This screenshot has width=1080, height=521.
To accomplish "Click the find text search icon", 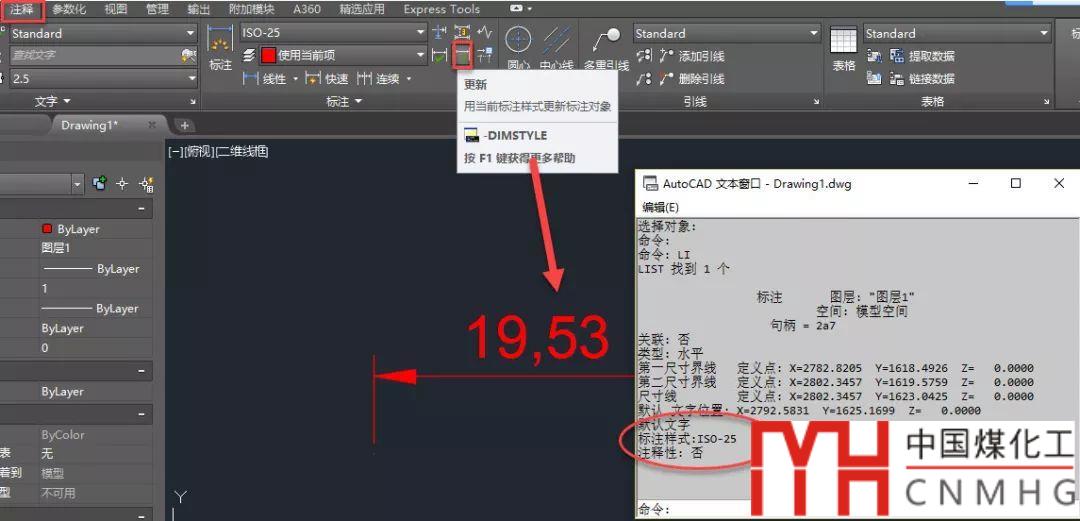I will tap(188, 56).
